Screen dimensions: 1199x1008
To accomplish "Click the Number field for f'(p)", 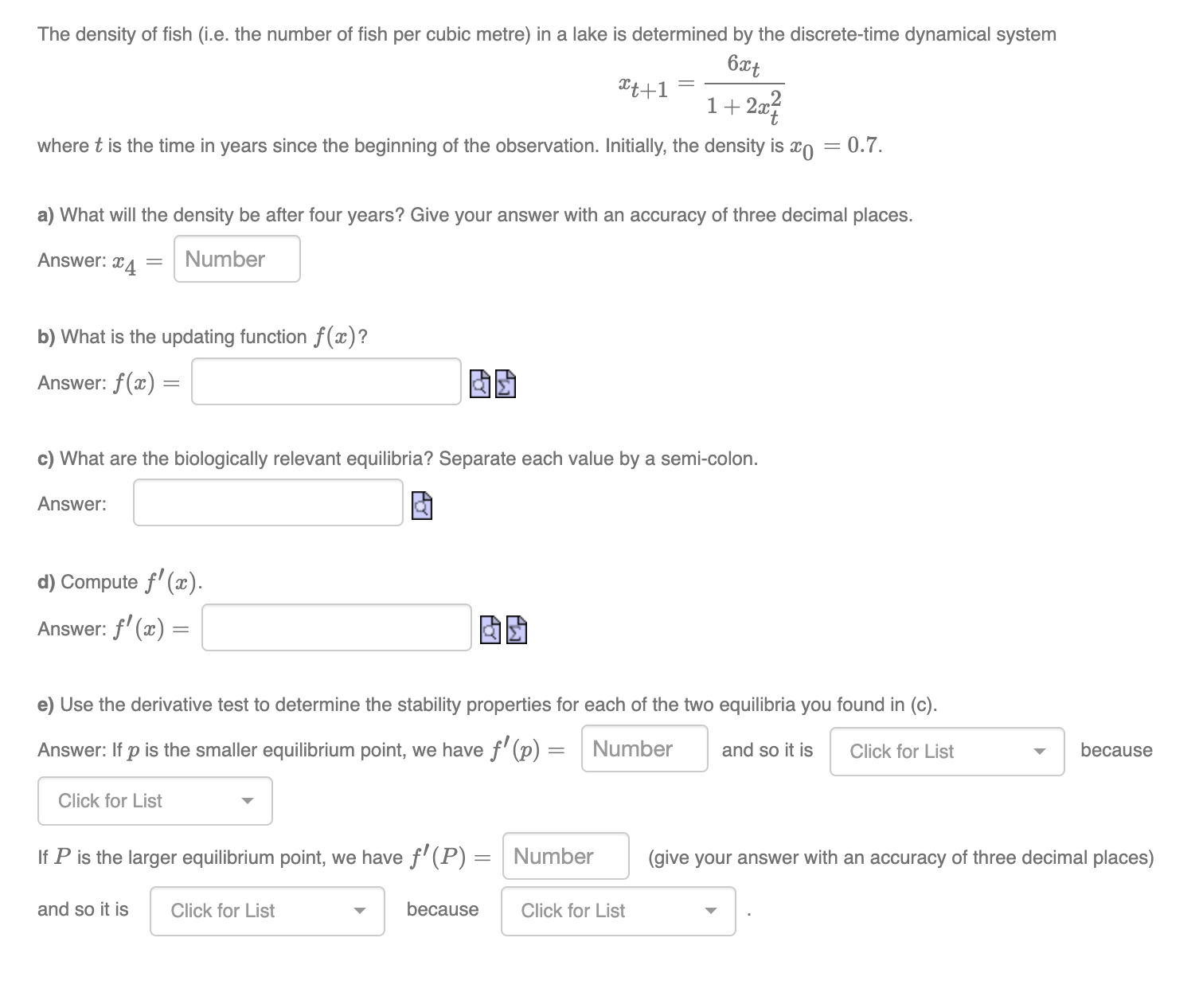I will 644,748.
